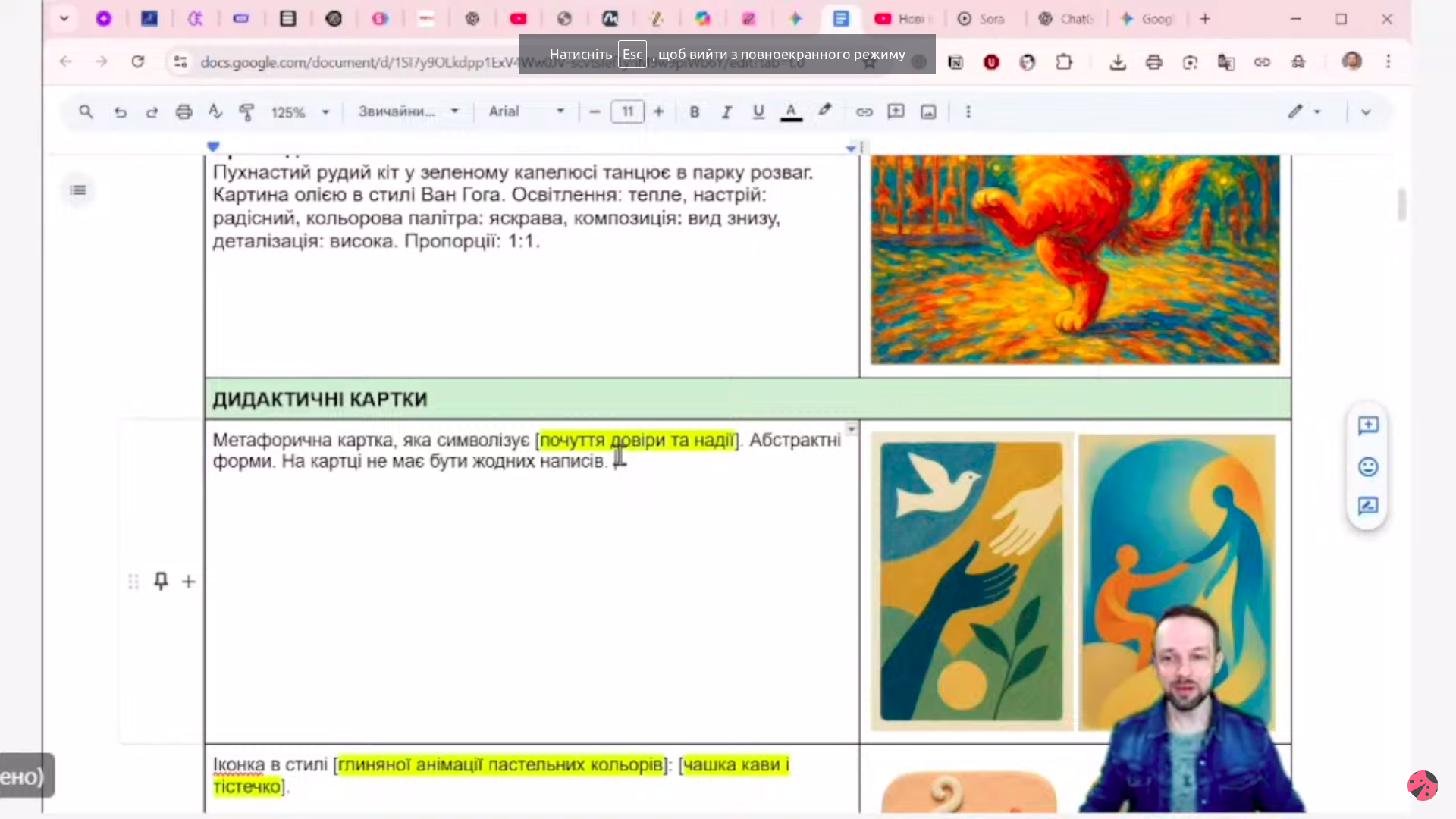This screenshot has height=819, width=1456.
Task: Click the add comment toolbar icon
Action: coord(896,112)
